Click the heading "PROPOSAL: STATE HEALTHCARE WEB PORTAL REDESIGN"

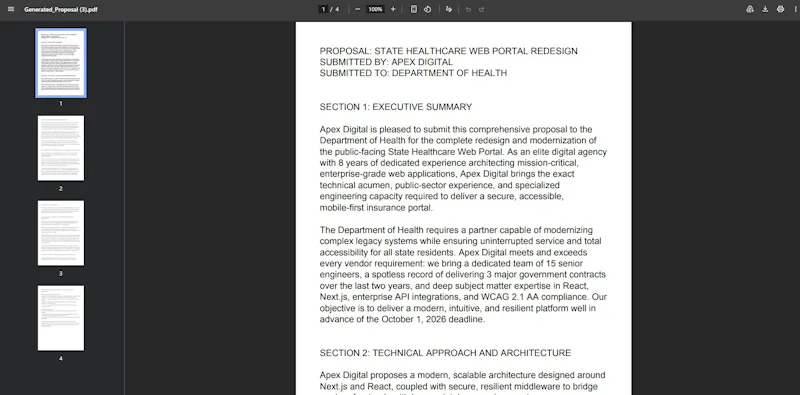[448, 51]
